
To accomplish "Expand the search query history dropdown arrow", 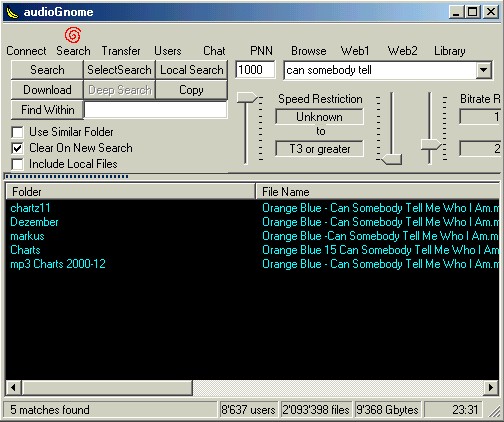I will 484,70.
